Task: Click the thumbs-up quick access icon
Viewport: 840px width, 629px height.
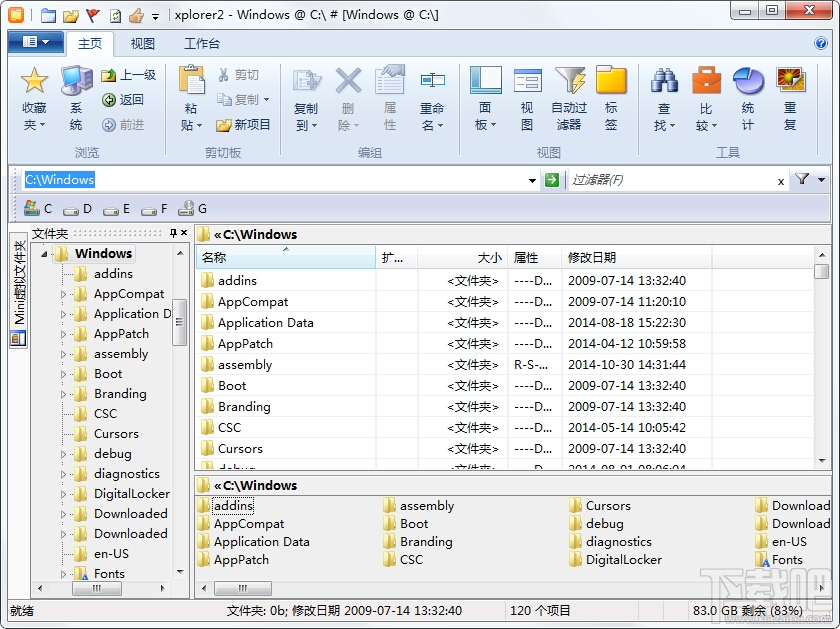Action: [136, 15]
